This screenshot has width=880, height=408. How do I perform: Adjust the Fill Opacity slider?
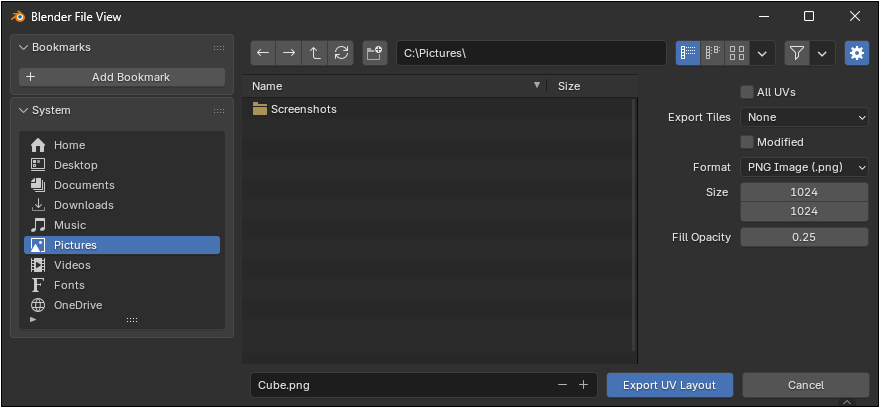tap(804, 237)
